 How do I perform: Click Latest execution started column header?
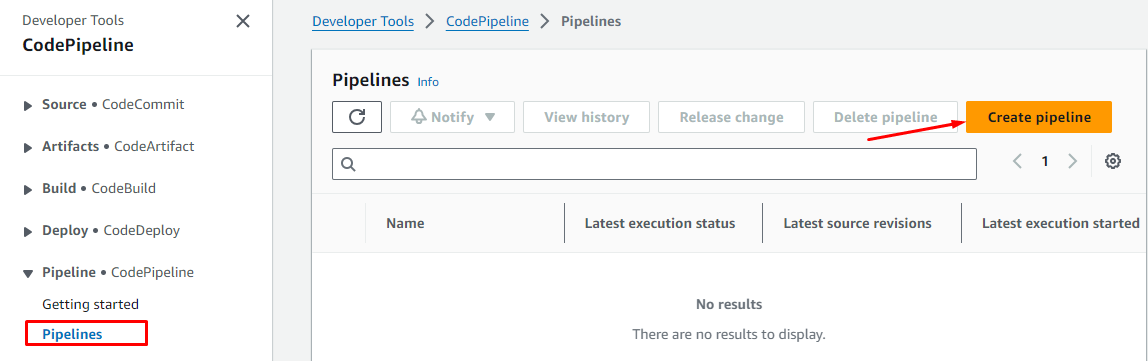(x=1061, y=223)
